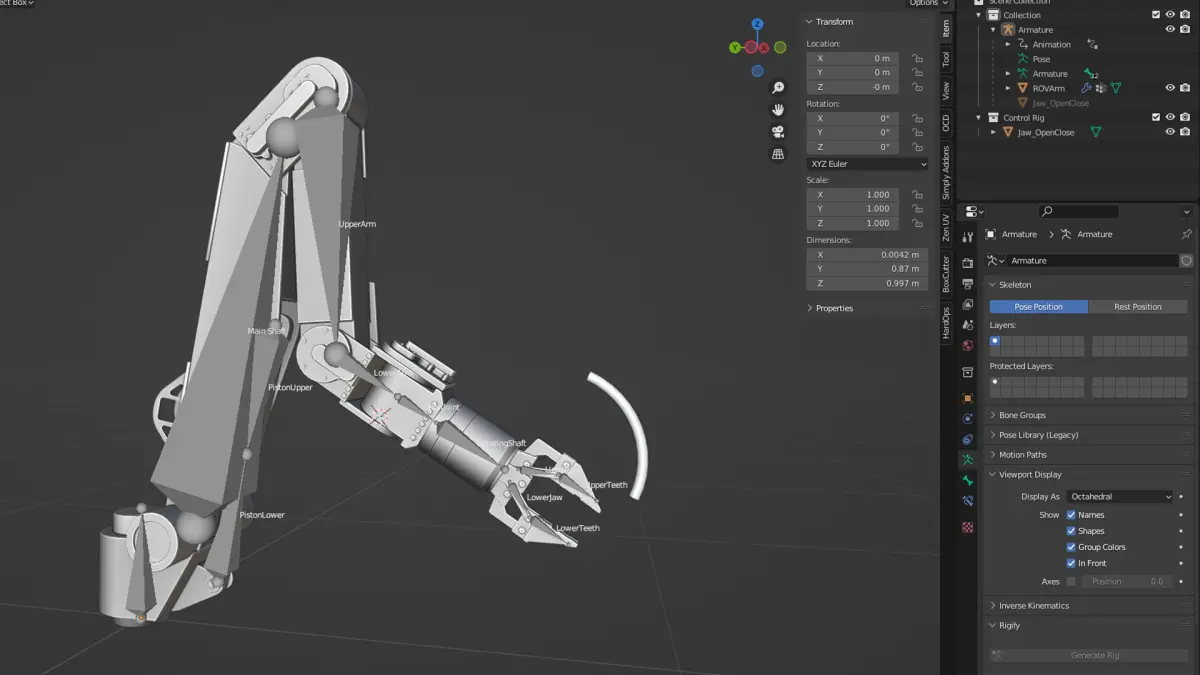Click the ROVArm green mesh data icon
Screen dimensions: 1200x675
[x=1115, y=88]
